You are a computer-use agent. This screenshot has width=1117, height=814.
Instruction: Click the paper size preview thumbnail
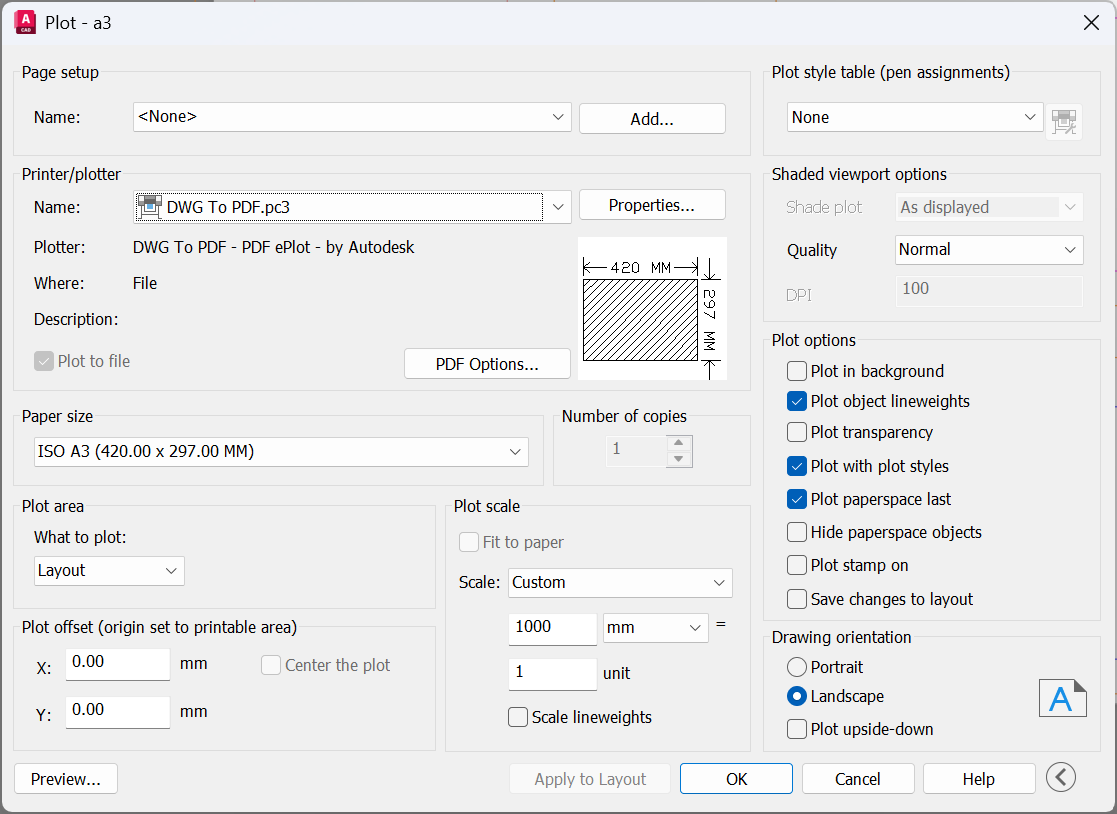click(651, 308)
